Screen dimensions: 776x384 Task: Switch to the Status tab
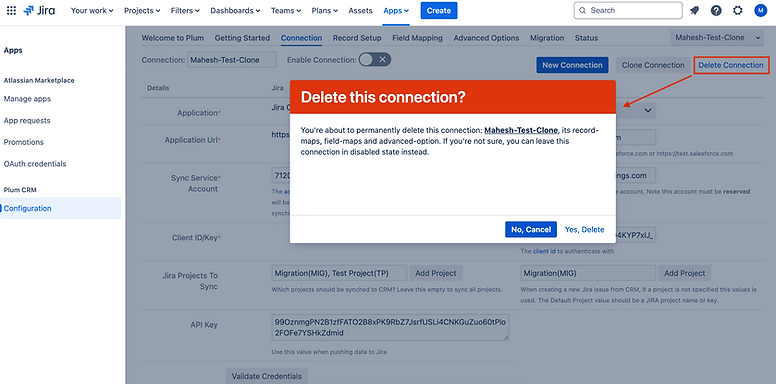point(586,38)
